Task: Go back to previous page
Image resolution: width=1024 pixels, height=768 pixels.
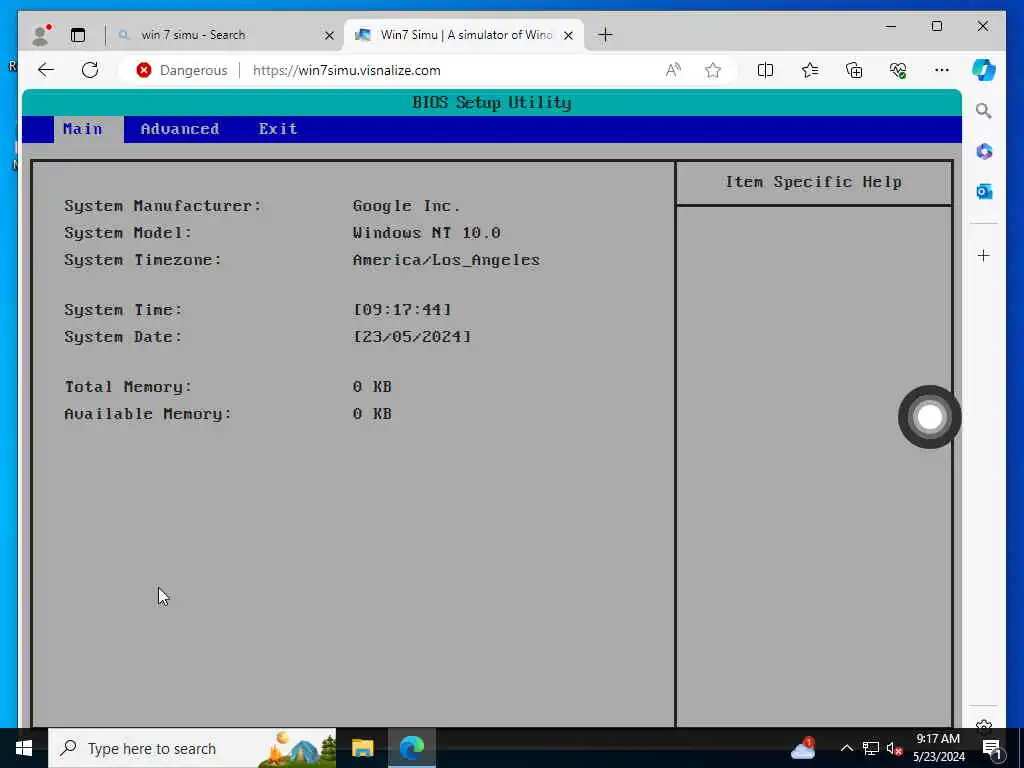Action: tap(46, 70)
